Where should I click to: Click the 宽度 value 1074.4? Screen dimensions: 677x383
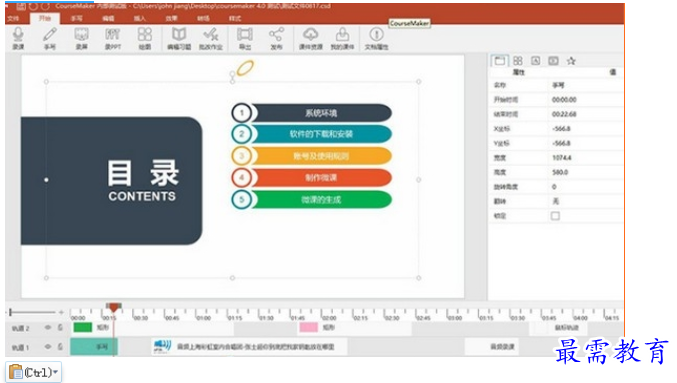pos(562,158)
